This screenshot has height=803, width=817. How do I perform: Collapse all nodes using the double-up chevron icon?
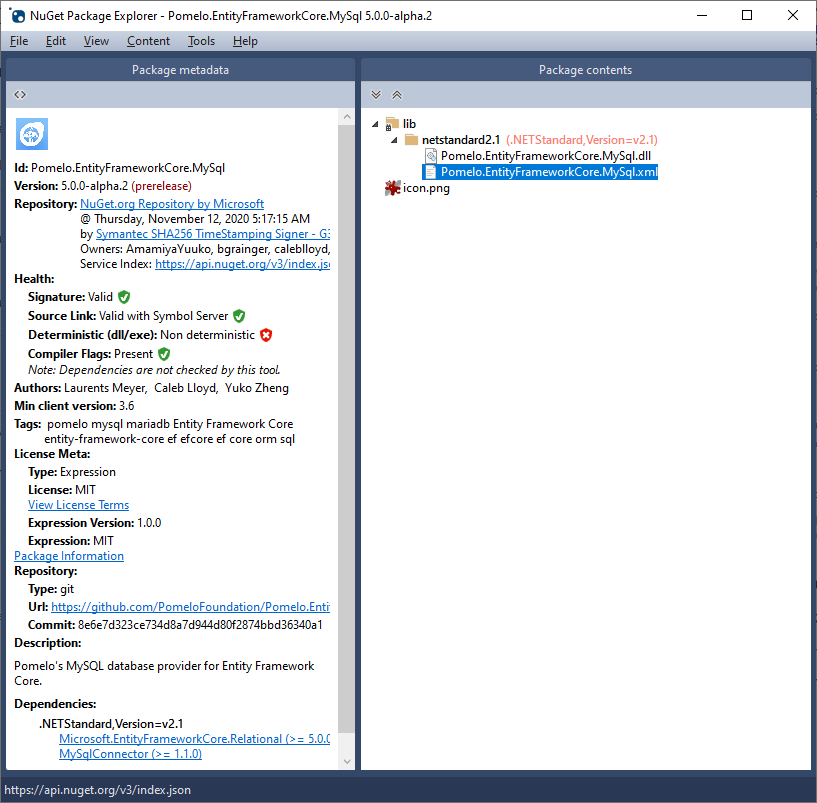click(396, 94)
